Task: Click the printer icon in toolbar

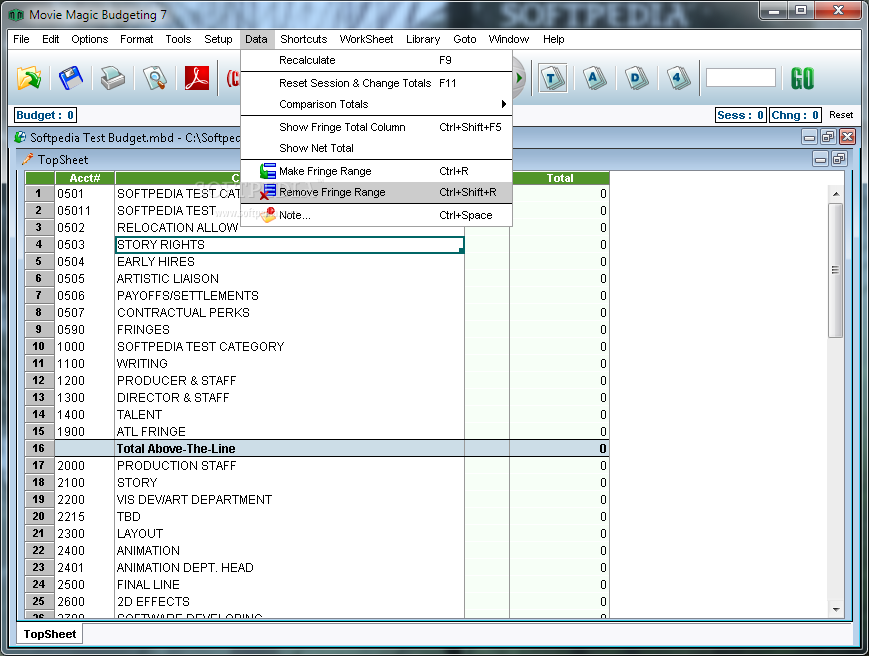Action: [113, 78]
